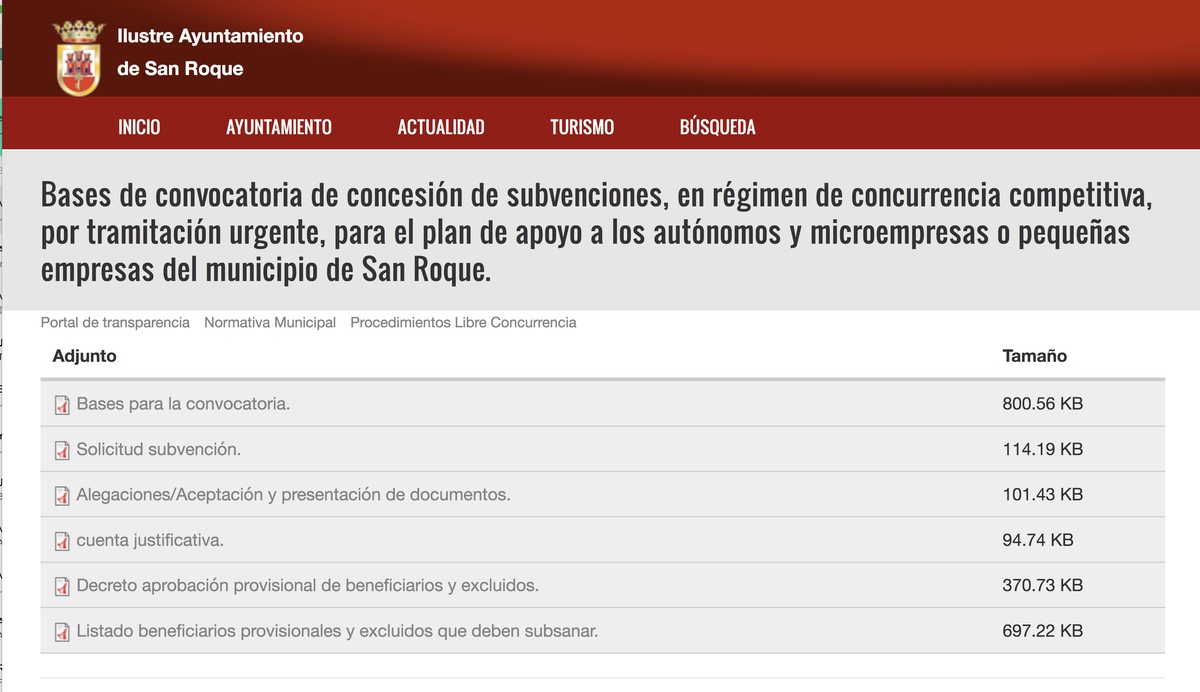Select the 94.74 KB size value
Image resolution: width=1200 pixels, height=692 pixels.
(x=1038, y=540)
